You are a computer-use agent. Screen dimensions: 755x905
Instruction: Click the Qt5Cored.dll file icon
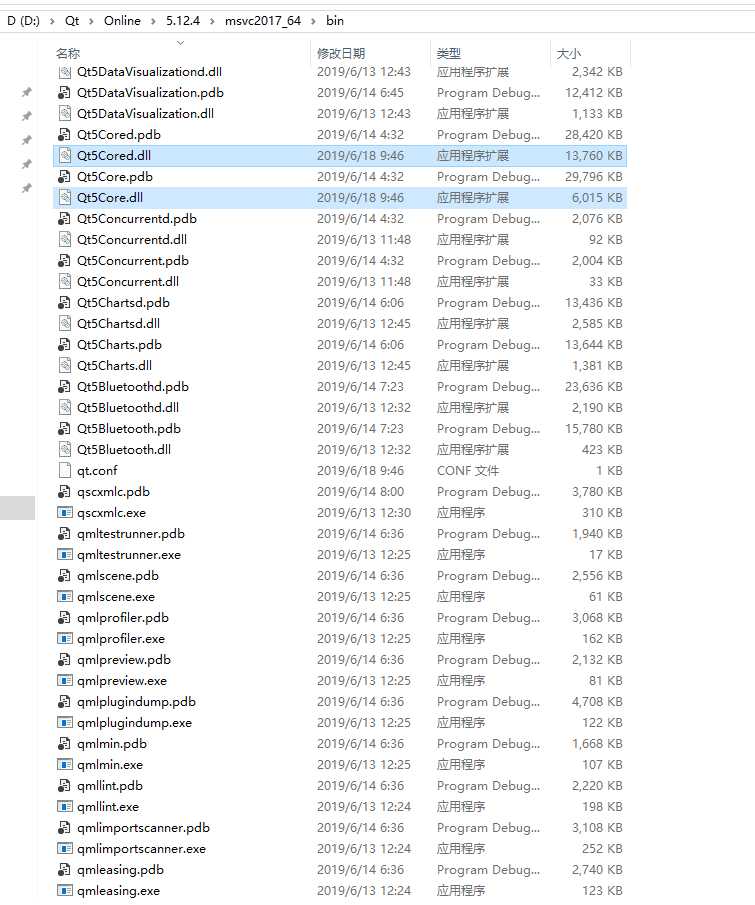(x=65, y=155)
